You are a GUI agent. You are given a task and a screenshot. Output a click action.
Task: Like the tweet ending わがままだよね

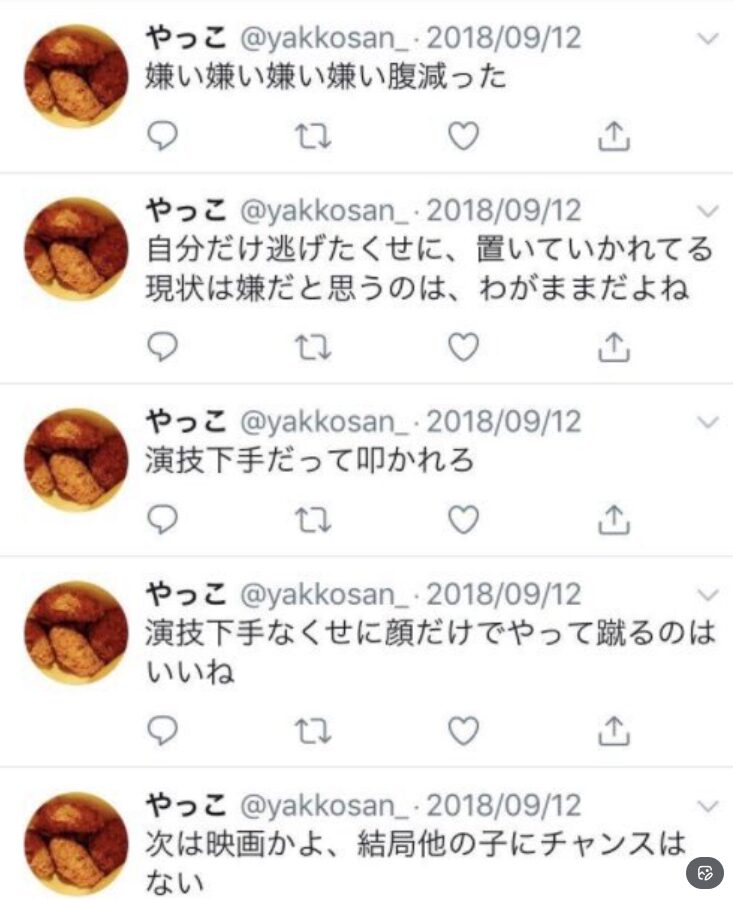click(x=463, y=347)
